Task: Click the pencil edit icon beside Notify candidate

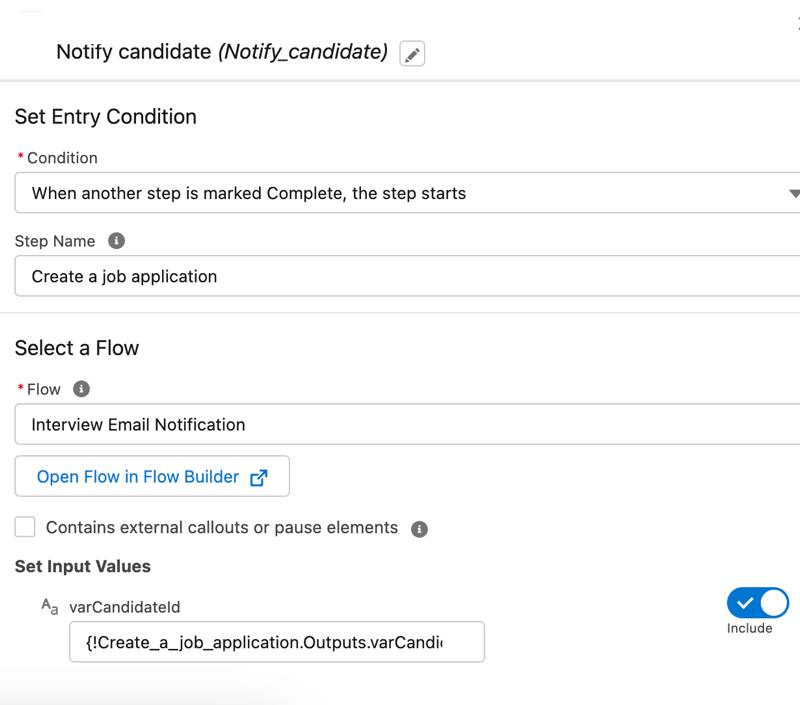Action: pos(413,53)
